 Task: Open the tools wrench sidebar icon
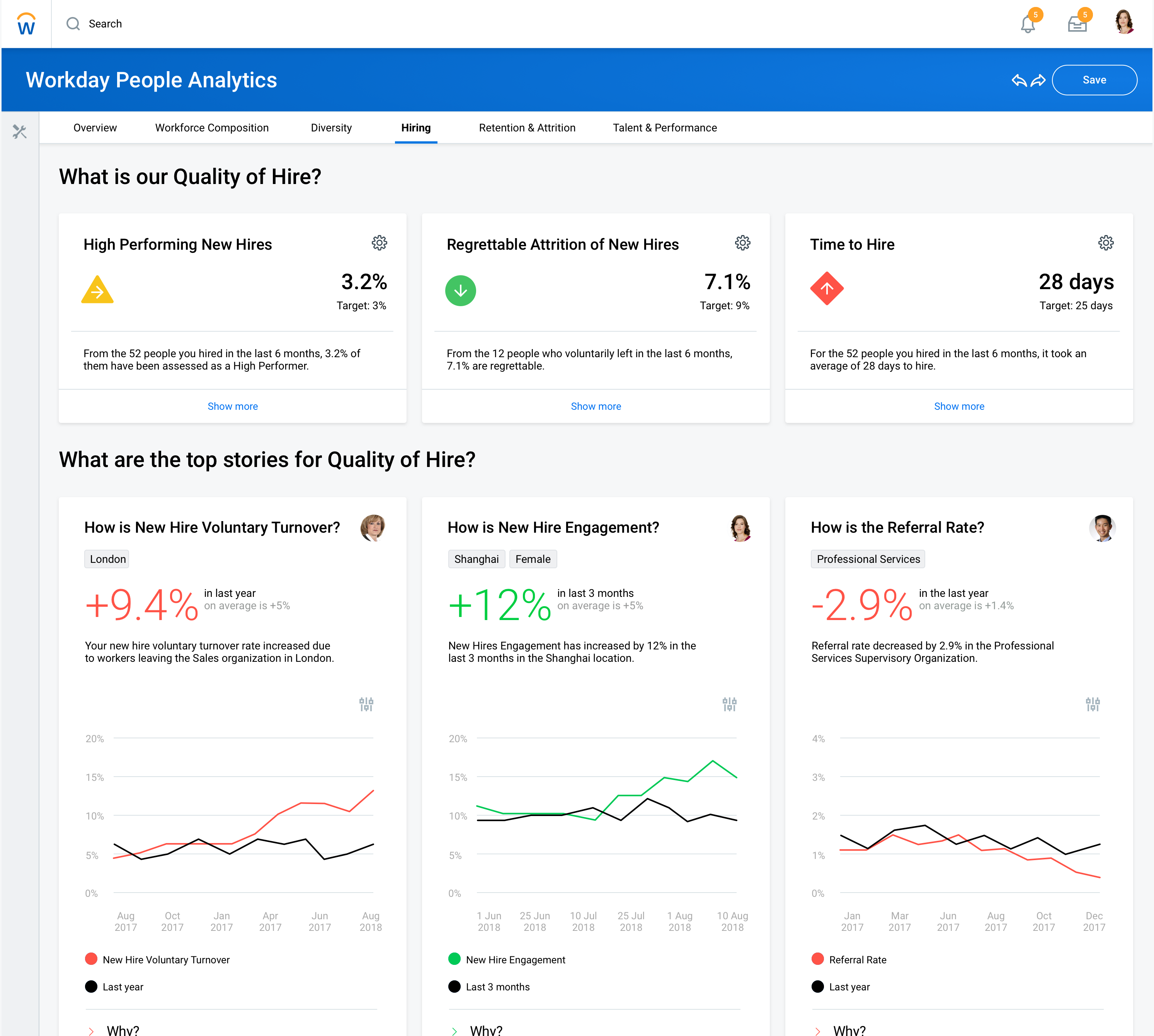[x=19, y=132]
